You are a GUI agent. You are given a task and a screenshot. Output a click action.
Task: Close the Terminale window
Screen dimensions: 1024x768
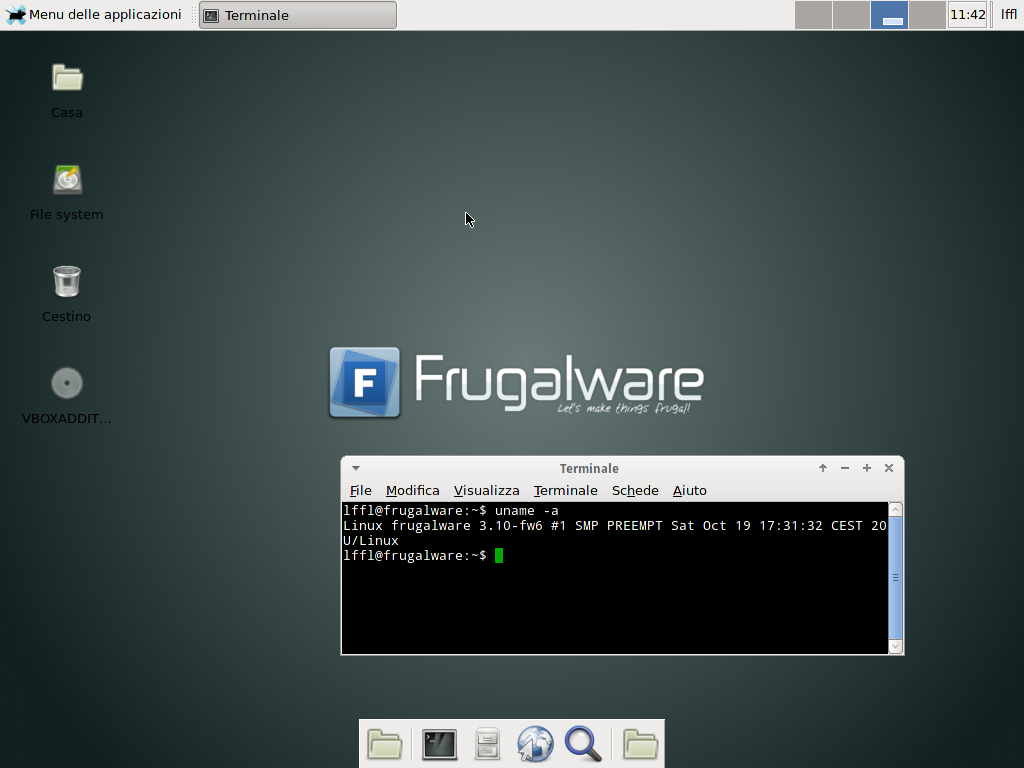pyautogui.click(x=889, y=468)
